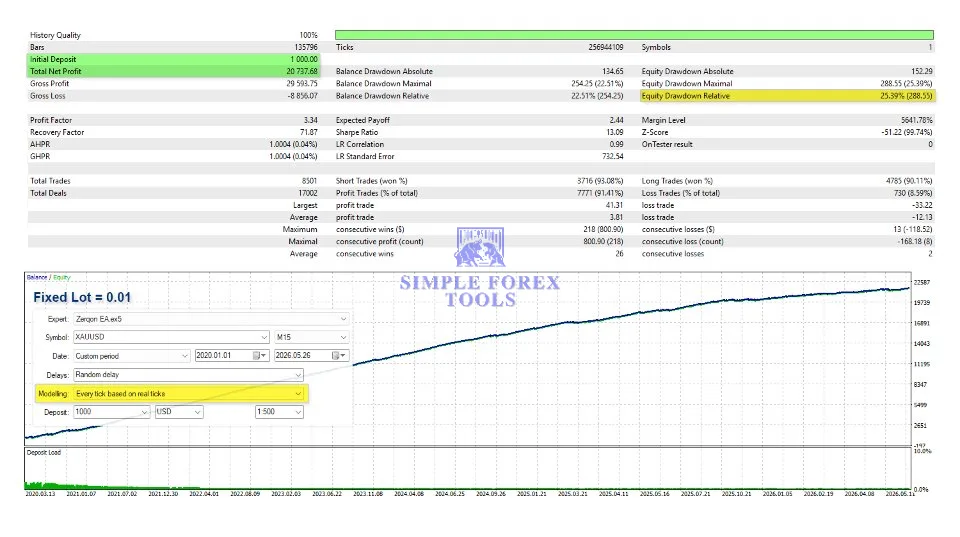Image resolution: width=960 pixels, height=537 pixels.
Task: Select Long Trades value 4785 (90.11%)
Action: 909,181
